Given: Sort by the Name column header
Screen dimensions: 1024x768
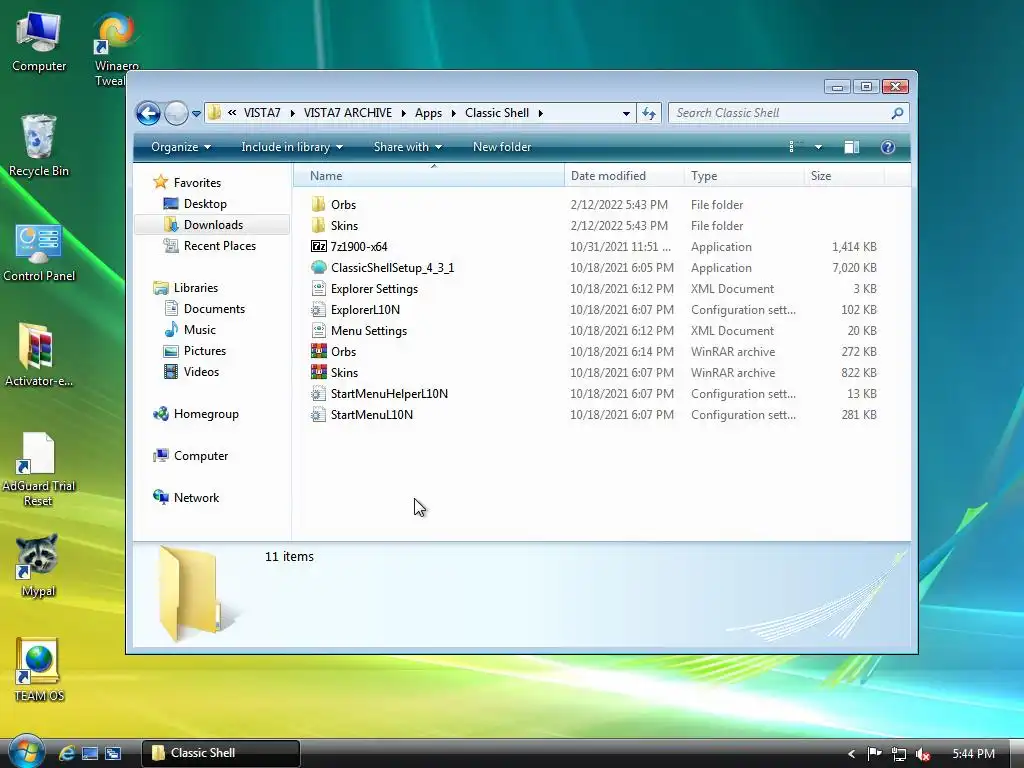Looking at the screenshot, I should (430, 176).
